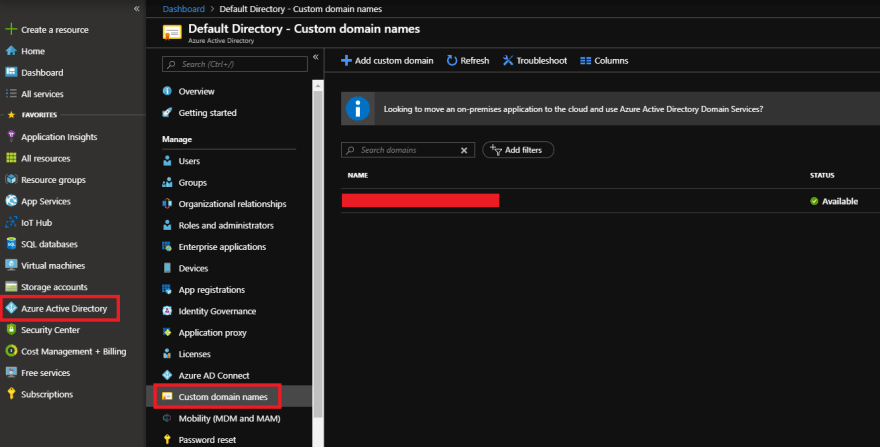The width and height of the screenshot is (880, 447).
Task: Open the Azure AD Domain Services banner message
Action: pyautogui.click(x=573, y=109)
